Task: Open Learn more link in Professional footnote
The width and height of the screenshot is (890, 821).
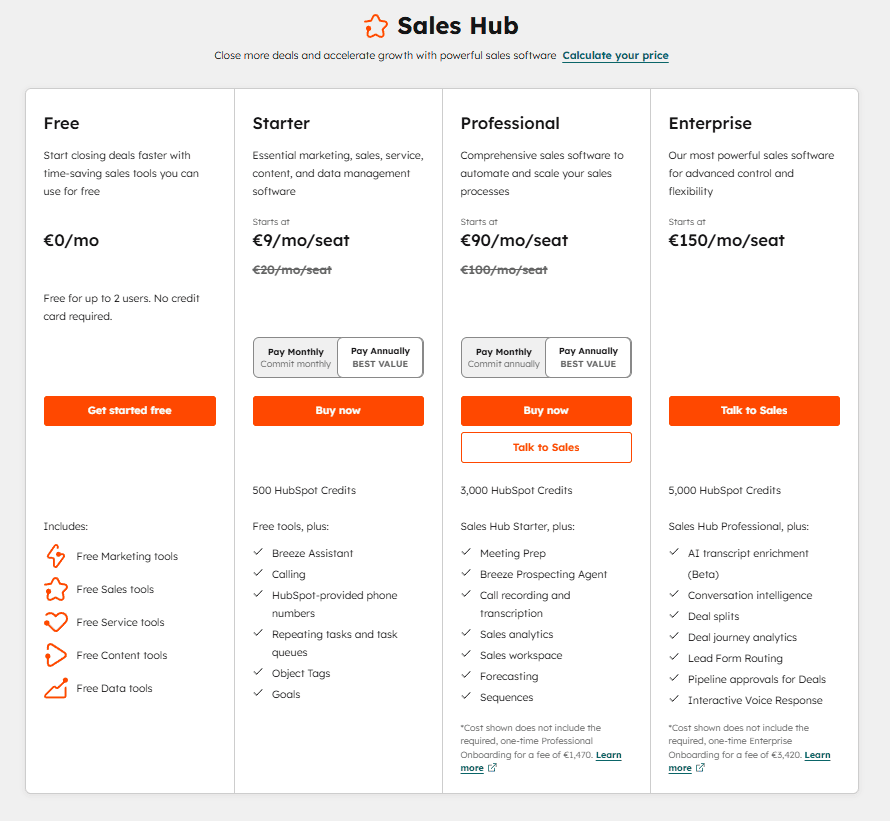Action: click(x=608, y=755)
